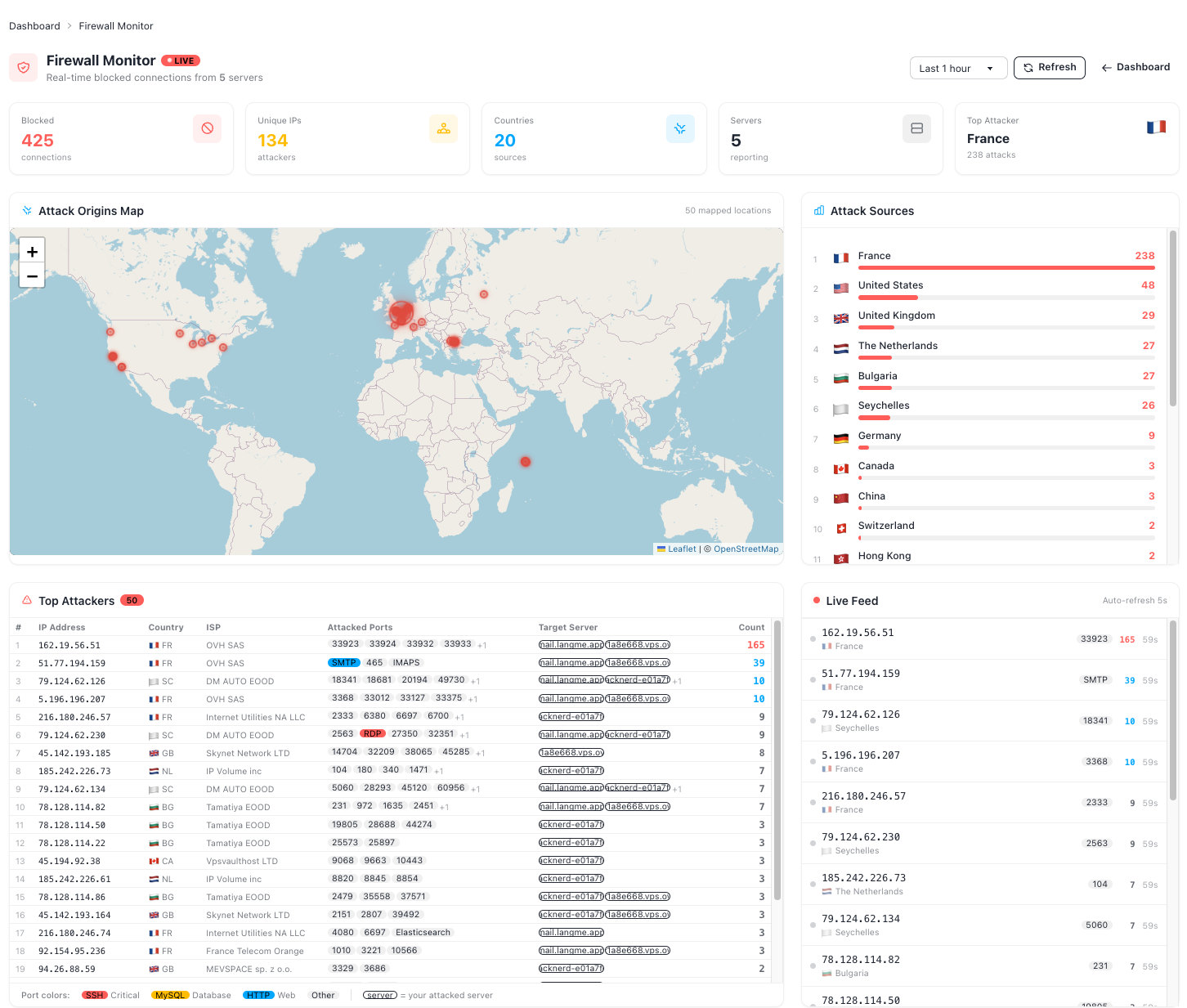Viewport: 1187px width, 1008px height.
Task: Click the Top Attackers table scrollbar
Action: tap(777, 760)
